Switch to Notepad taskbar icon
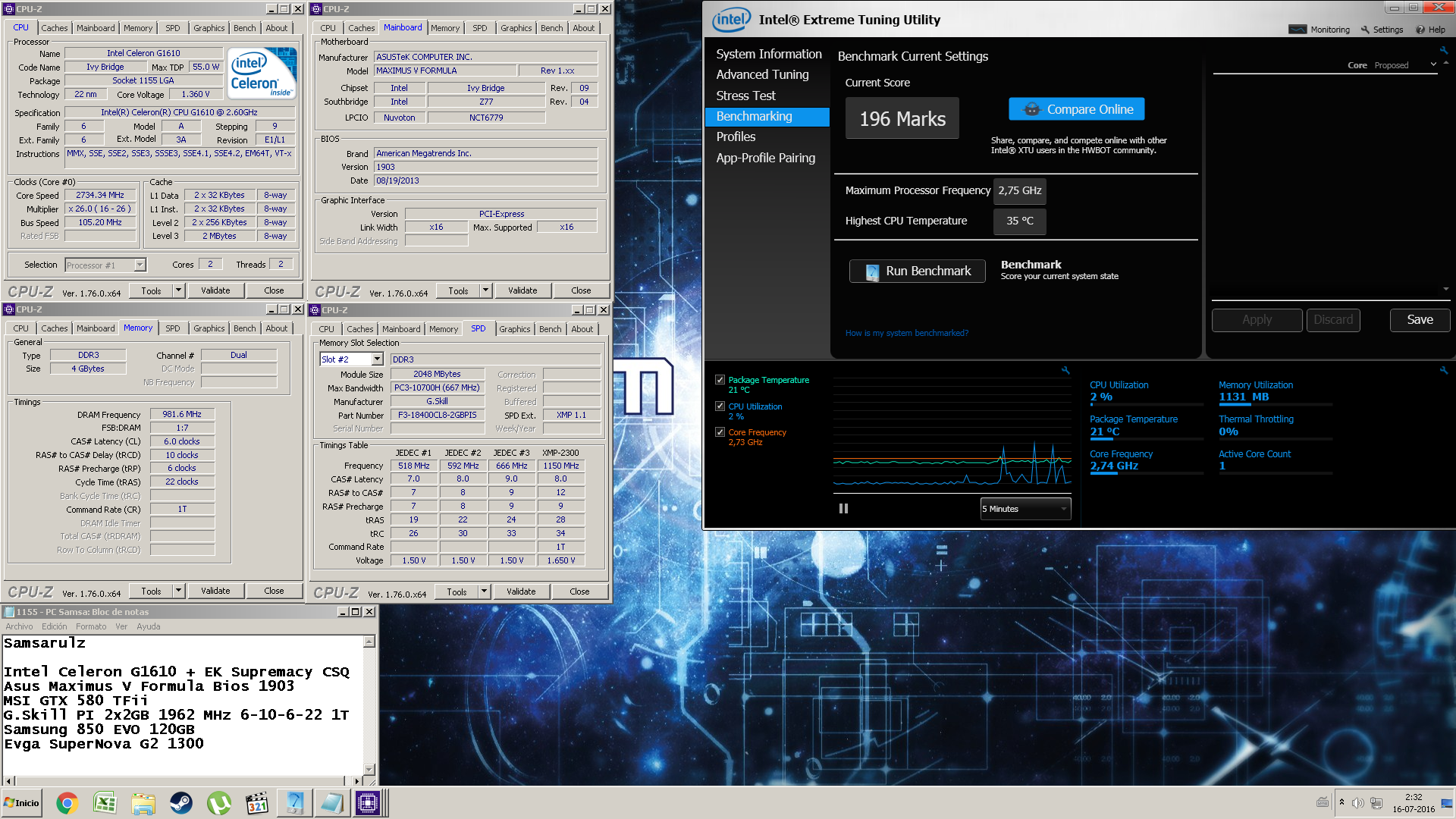The image size is (1456, 819). pos(331,803)
